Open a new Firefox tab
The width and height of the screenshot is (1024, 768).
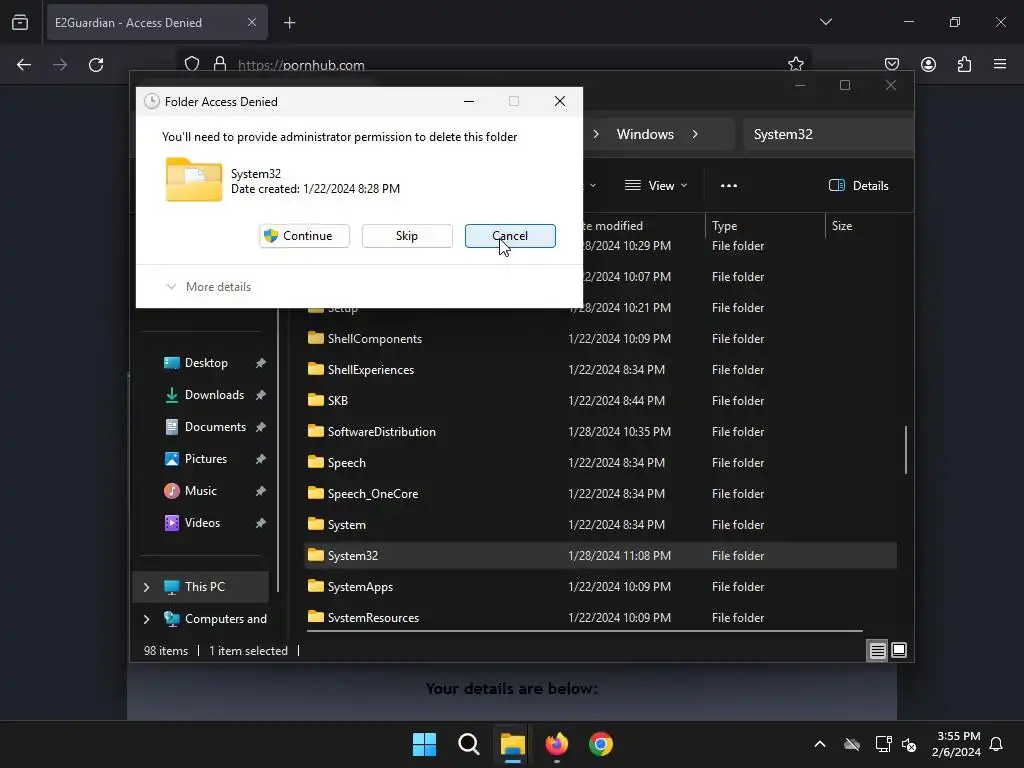click(x=289, y=23)
